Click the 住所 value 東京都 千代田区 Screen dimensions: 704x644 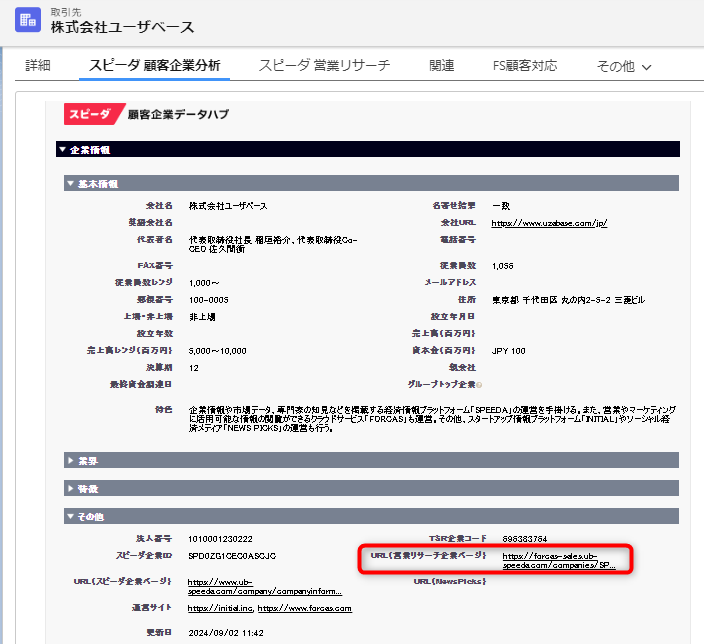[568, 300]
